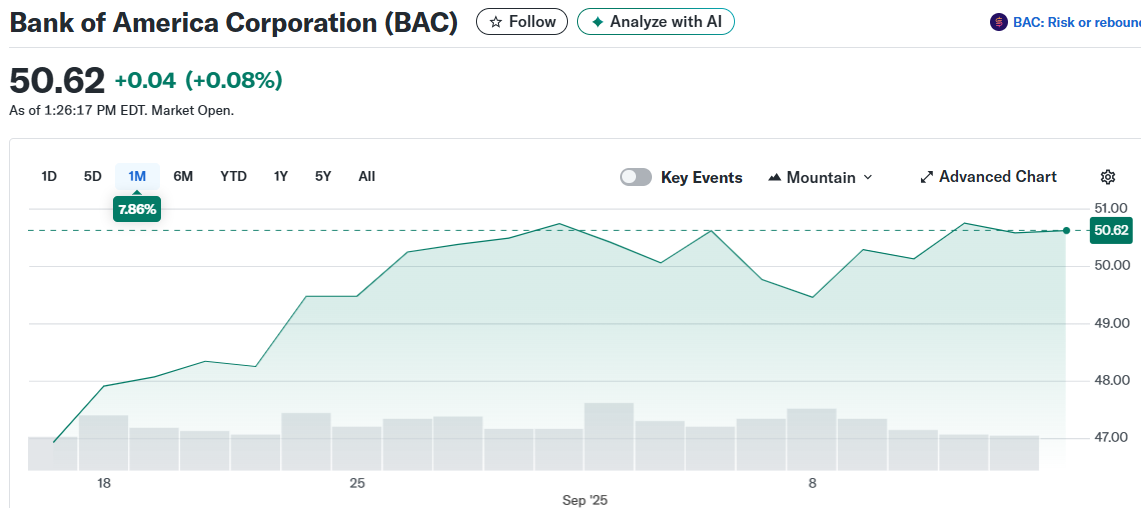
Task: Click the 50.00 y-axis label
Action: point(1114,266)
